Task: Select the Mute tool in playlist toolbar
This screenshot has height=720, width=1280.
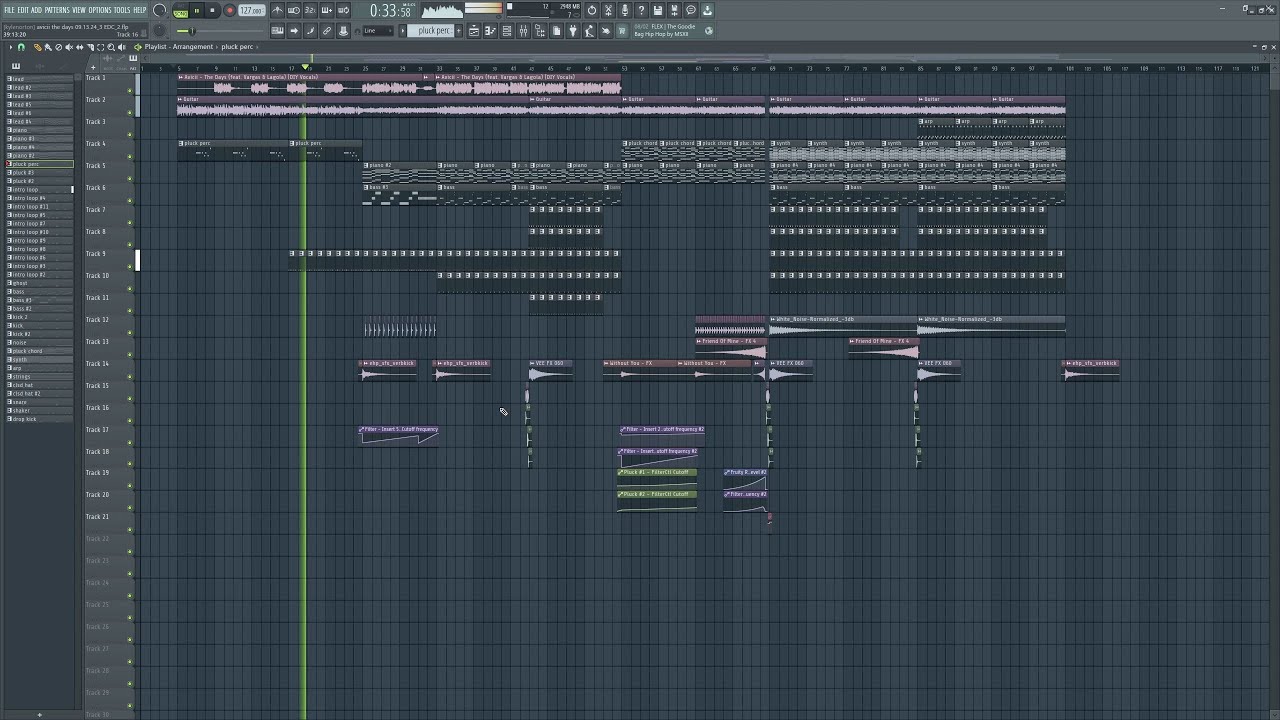Action: tap(69, 47)
